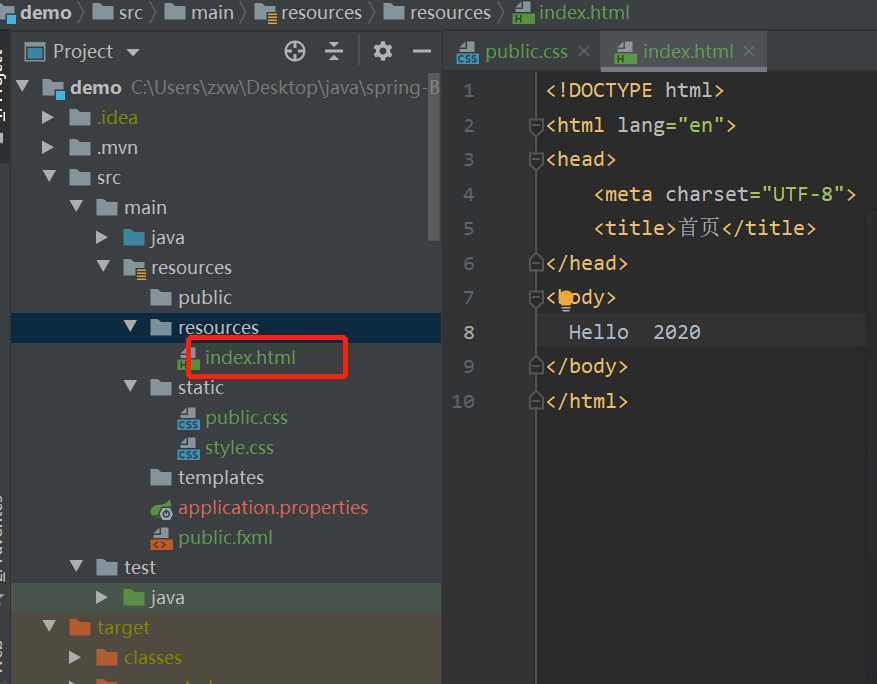Collapse the src folder arrow

(49, 176)
